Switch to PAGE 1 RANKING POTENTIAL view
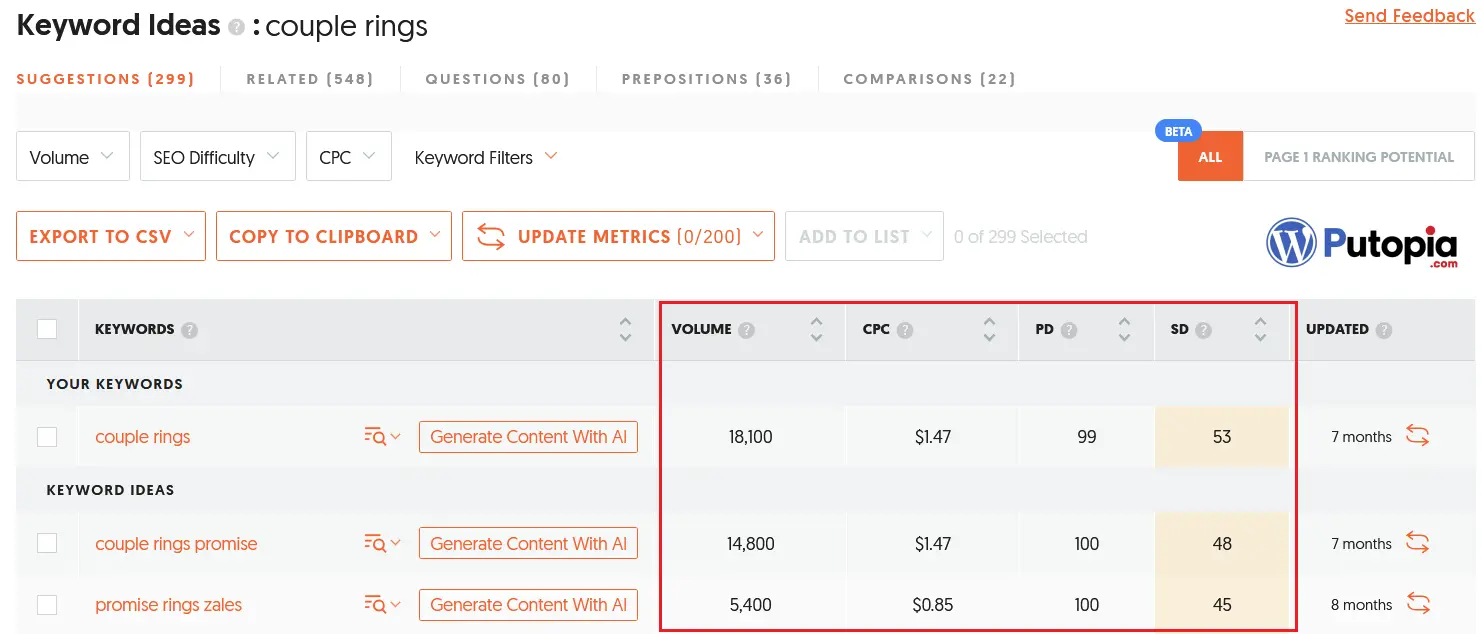 coord(1358,157)
